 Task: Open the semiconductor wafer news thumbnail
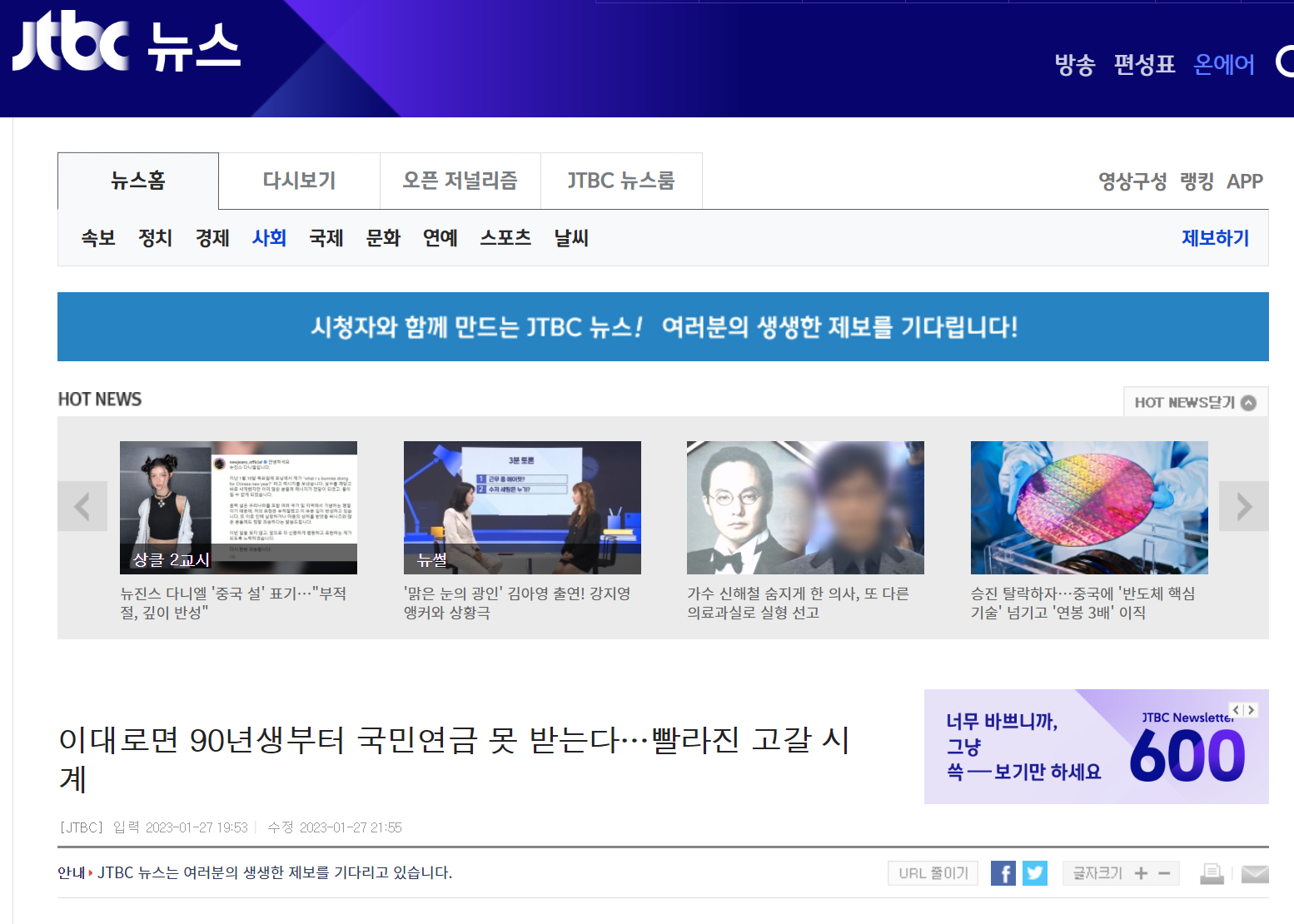tap(1088, 507)
